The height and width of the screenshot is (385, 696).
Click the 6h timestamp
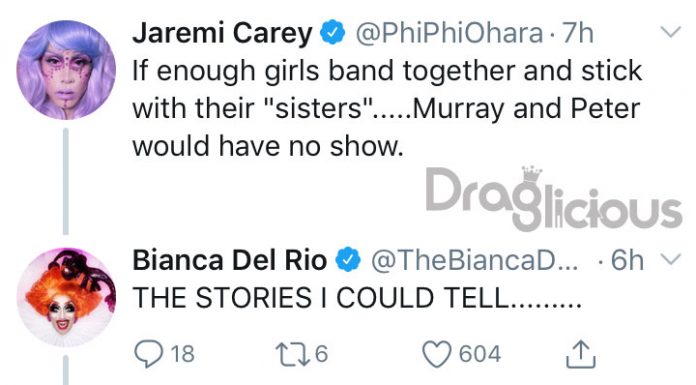627,260
